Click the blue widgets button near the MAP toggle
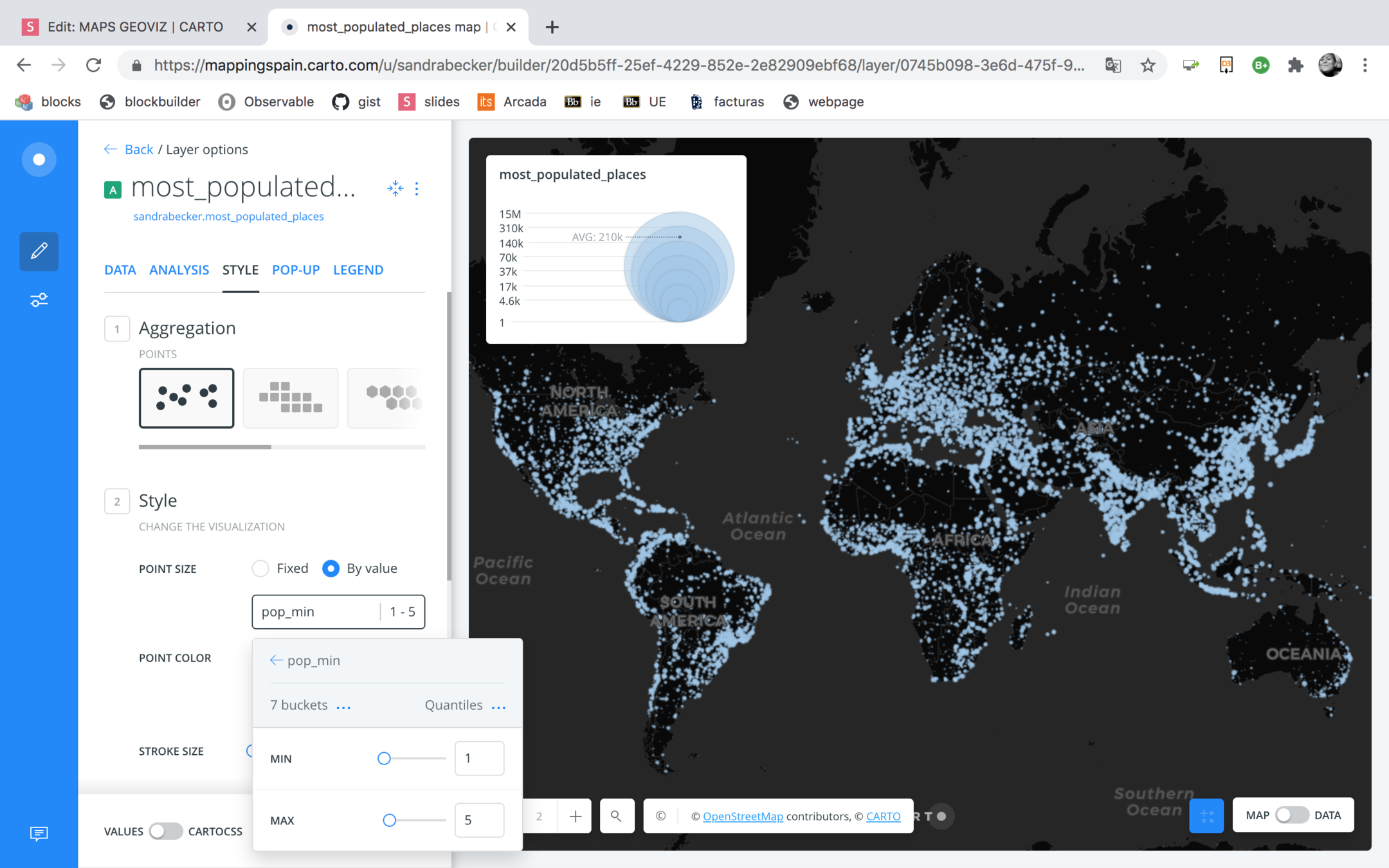The height and width of the screenshot is (868, 1389). (x=1206, y=816)
